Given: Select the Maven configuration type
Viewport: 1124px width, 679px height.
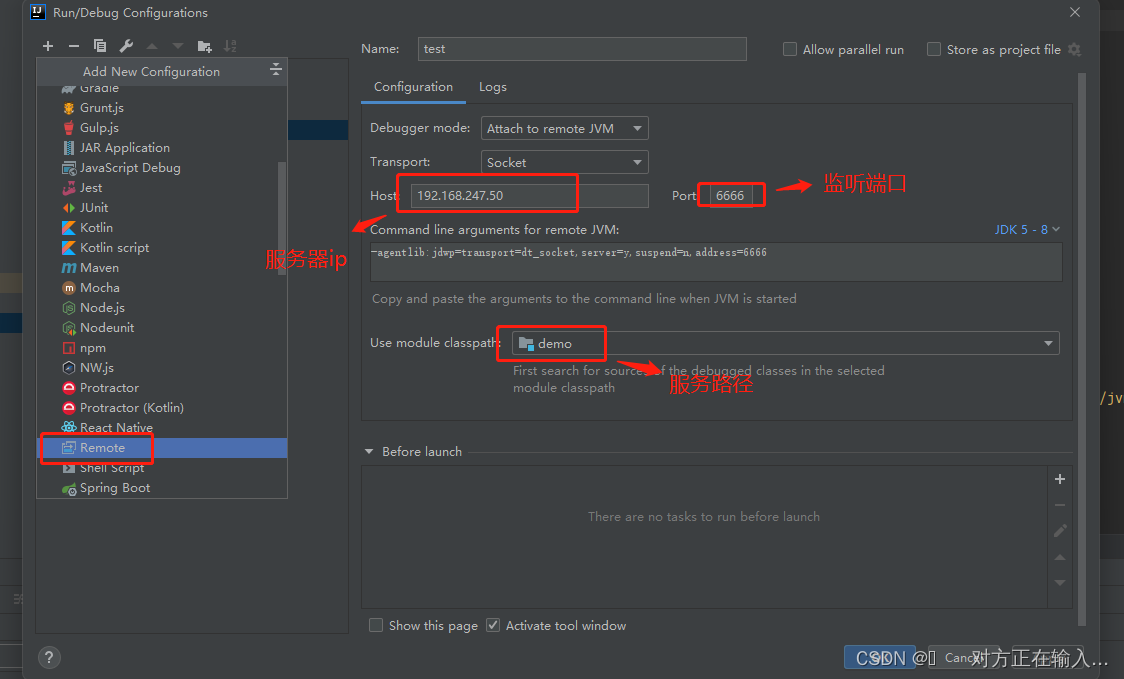Looking at the screenshot, I should coord(98,267).
